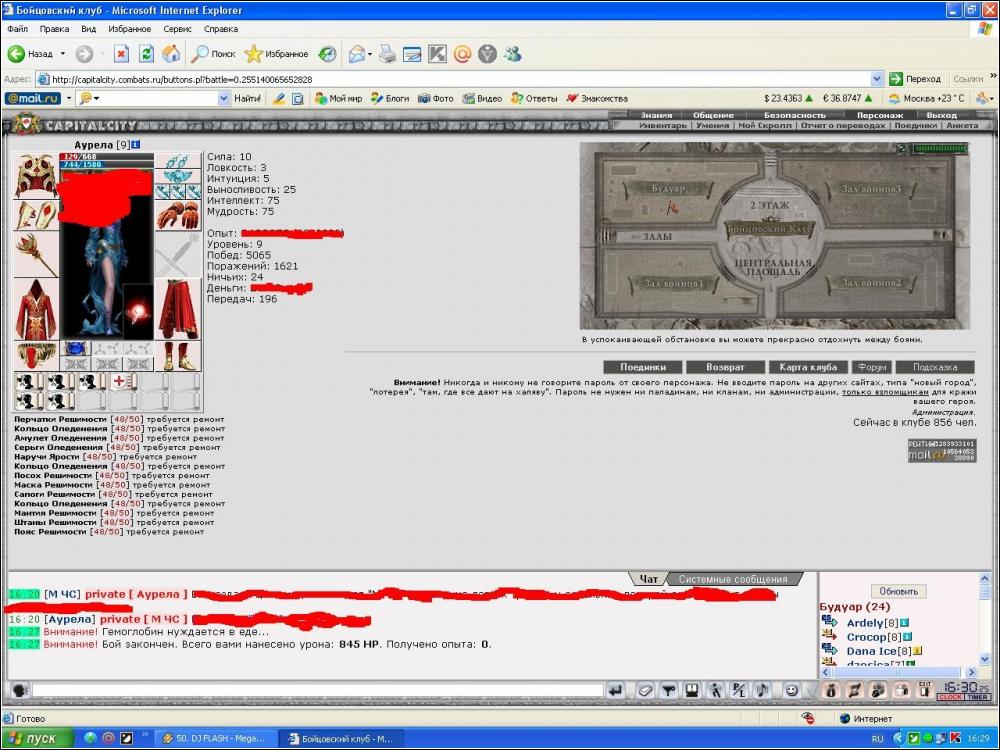Click the Пуск start button

coord(37,739)
